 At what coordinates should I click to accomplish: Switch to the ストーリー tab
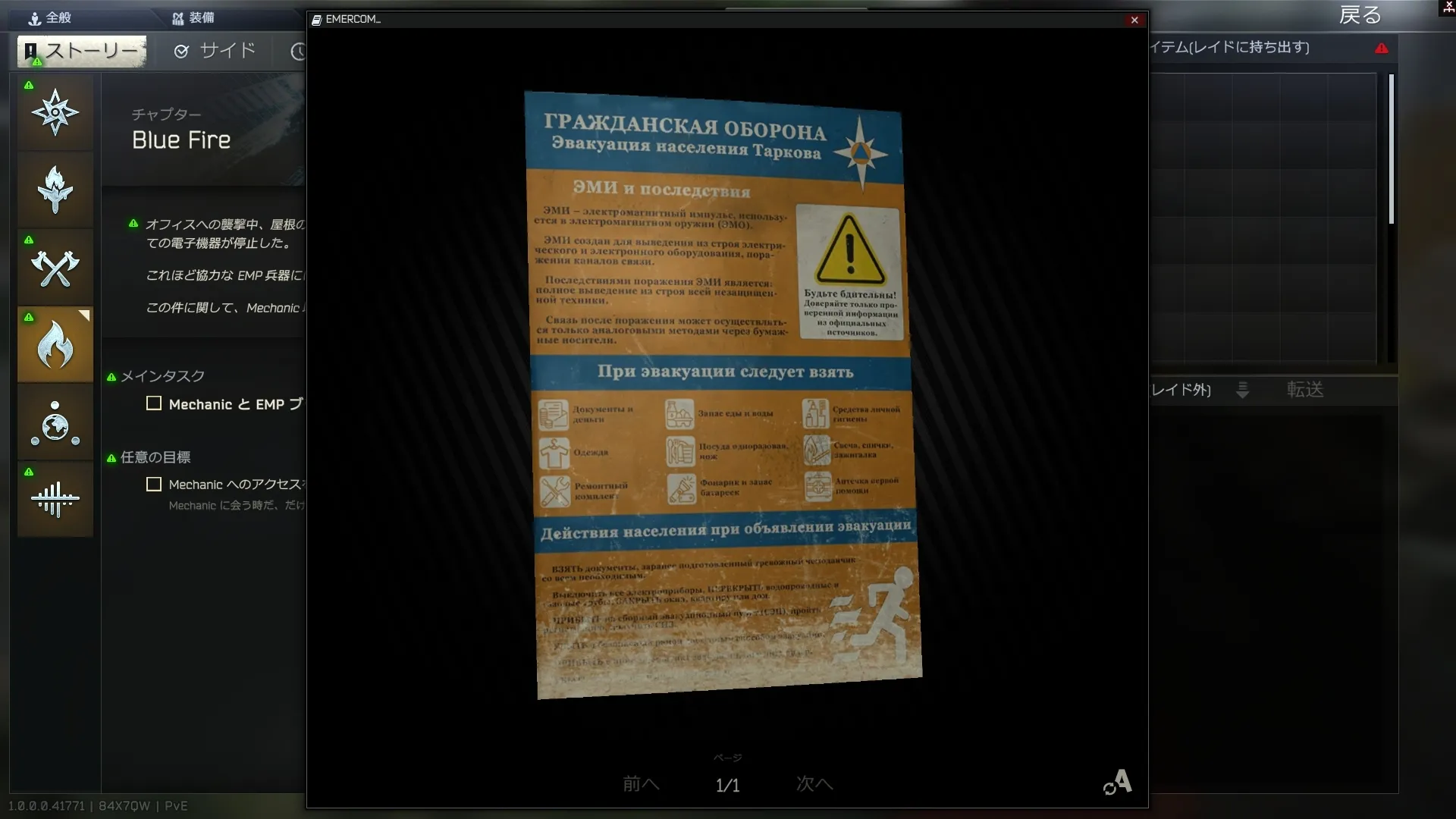pos(82,51)
